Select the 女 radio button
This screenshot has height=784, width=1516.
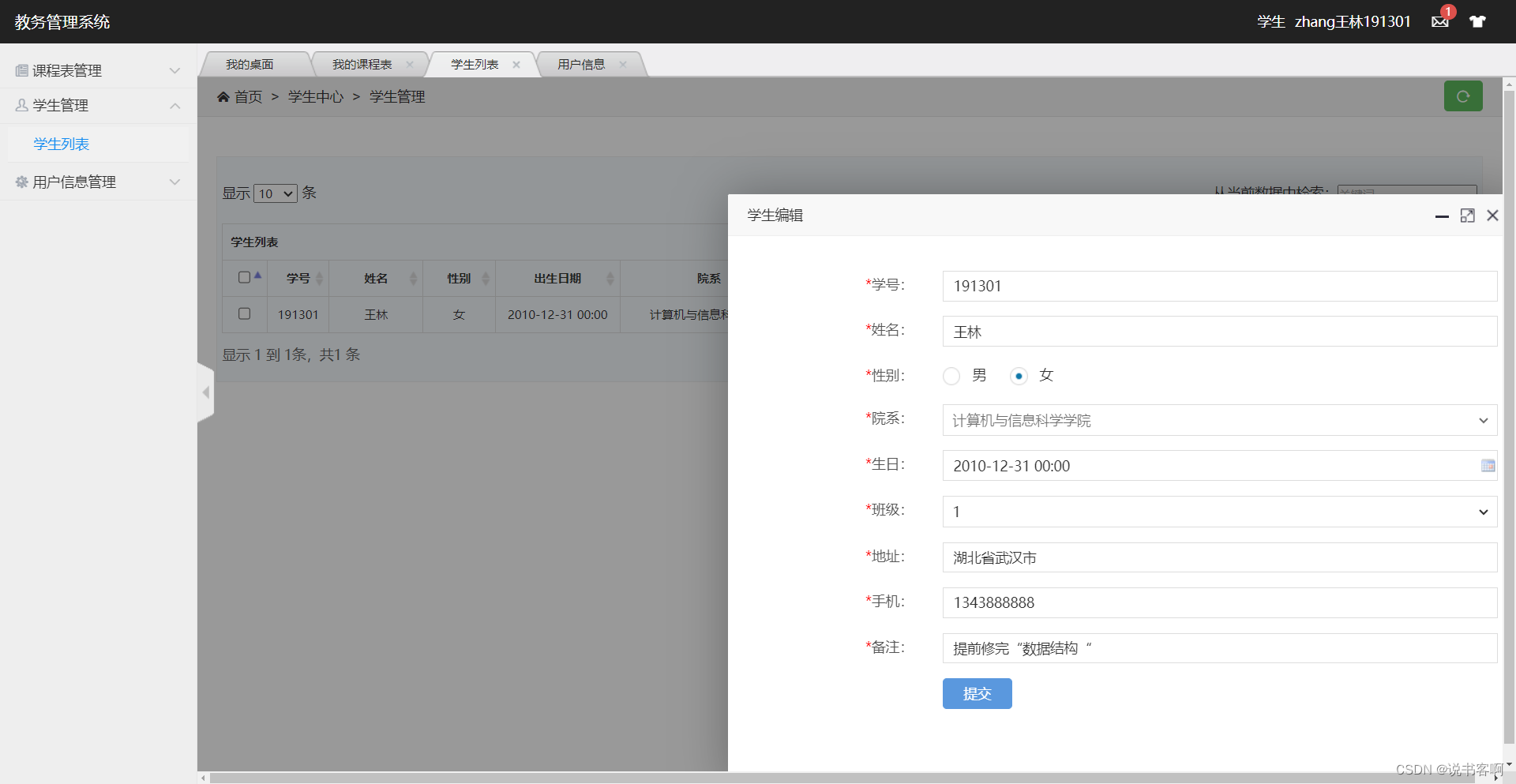pos(1019,377)
